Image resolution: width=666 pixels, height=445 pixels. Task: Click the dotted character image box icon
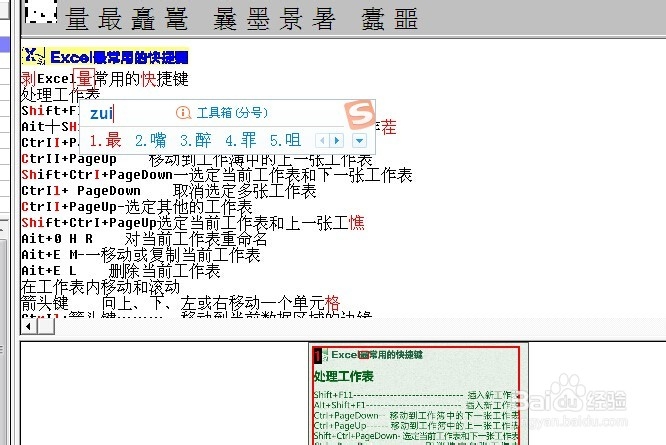pyautogui.click(x=40, y=12)
